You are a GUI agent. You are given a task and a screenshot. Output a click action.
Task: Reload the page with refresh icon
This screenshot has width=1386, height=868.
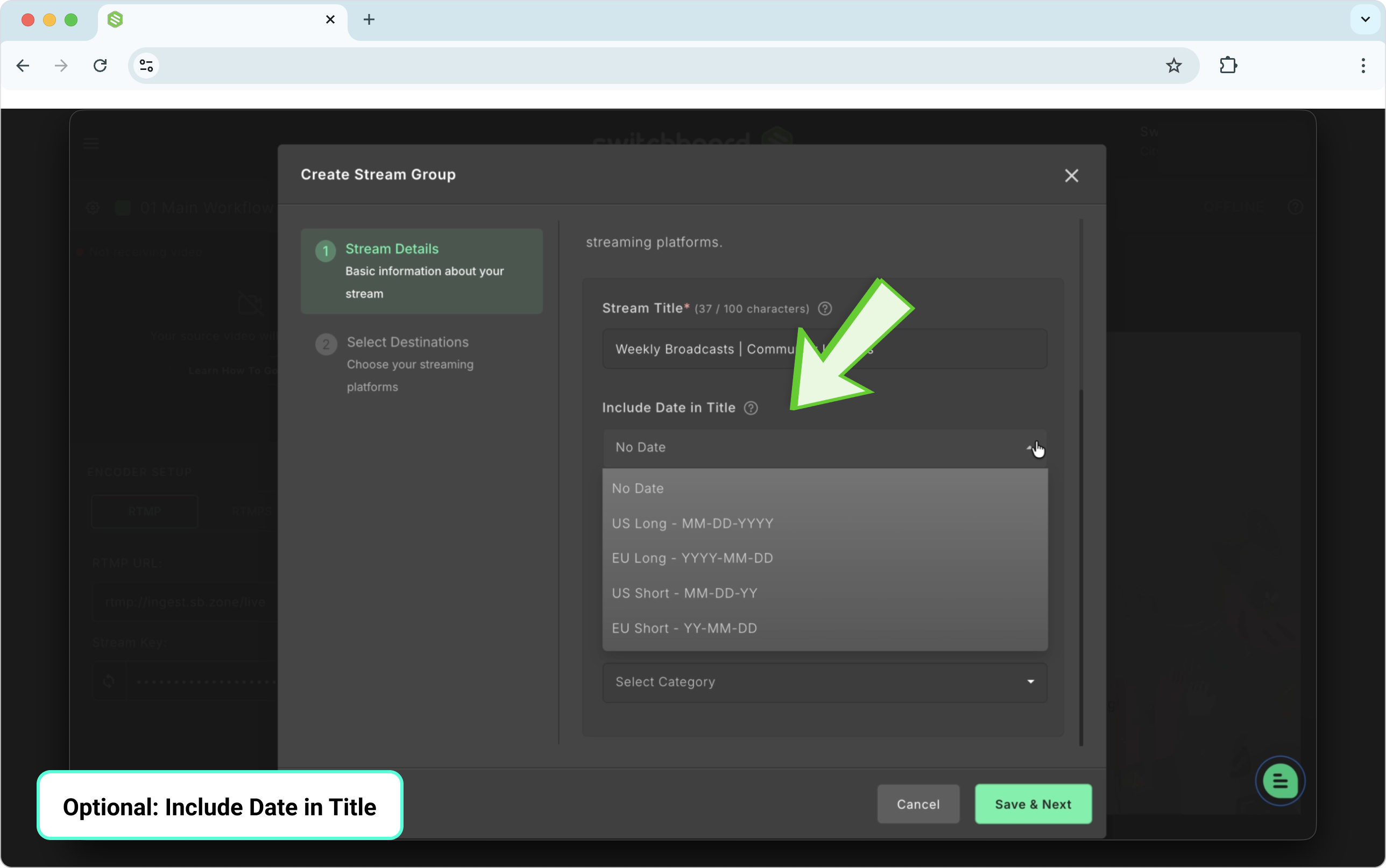[x=101, y=66]
